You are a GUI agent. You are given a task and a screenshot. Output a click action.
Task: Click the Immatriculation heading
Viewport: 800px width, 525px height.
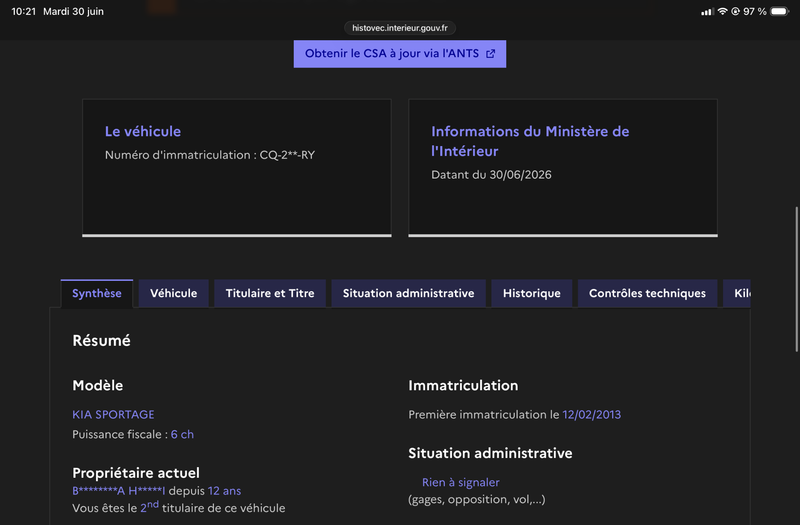pyautogui.click(x=463, y=385)
